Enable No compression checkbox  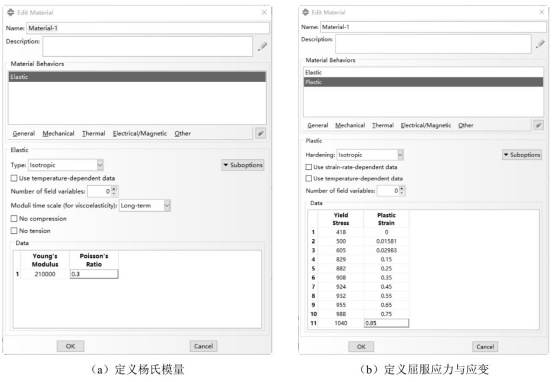click(14, 219)
